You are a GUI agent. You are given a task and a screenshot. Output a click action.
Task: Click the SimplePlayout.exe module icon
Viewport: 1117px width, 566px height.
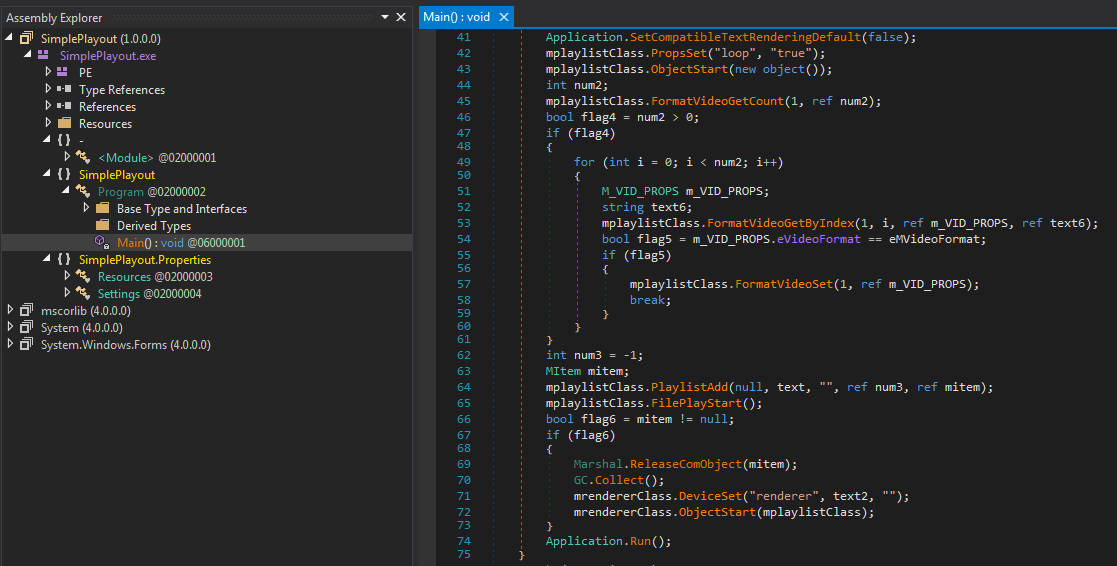tap(45, 56)
